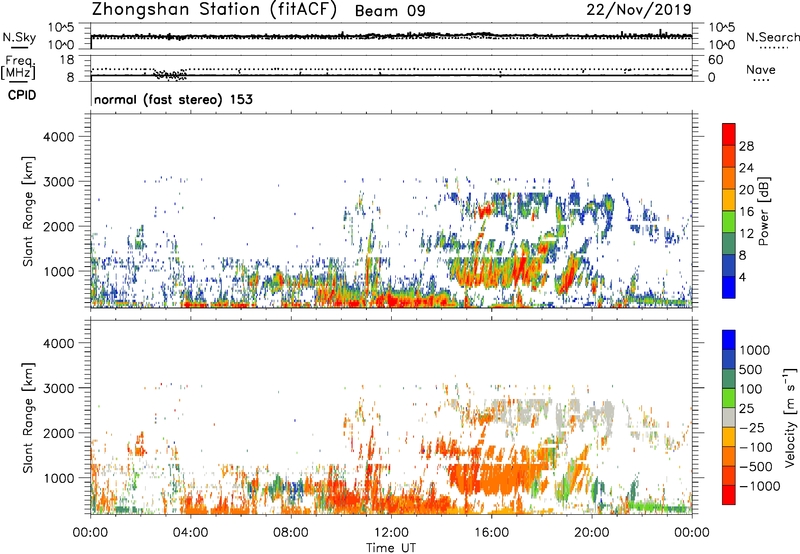
Task: Pick the red top segment of Power colorbar
Action: pos(729,134)
